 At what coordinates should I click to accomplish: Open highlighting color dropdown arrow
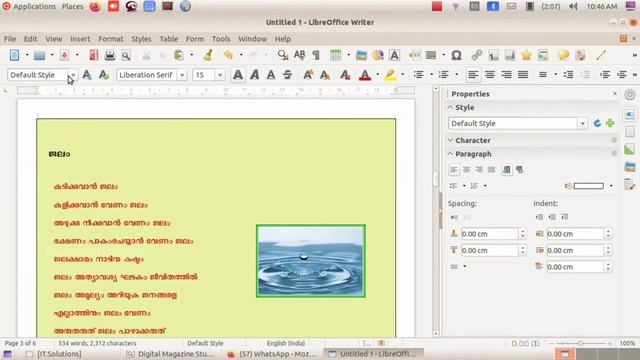coord(402,75)
